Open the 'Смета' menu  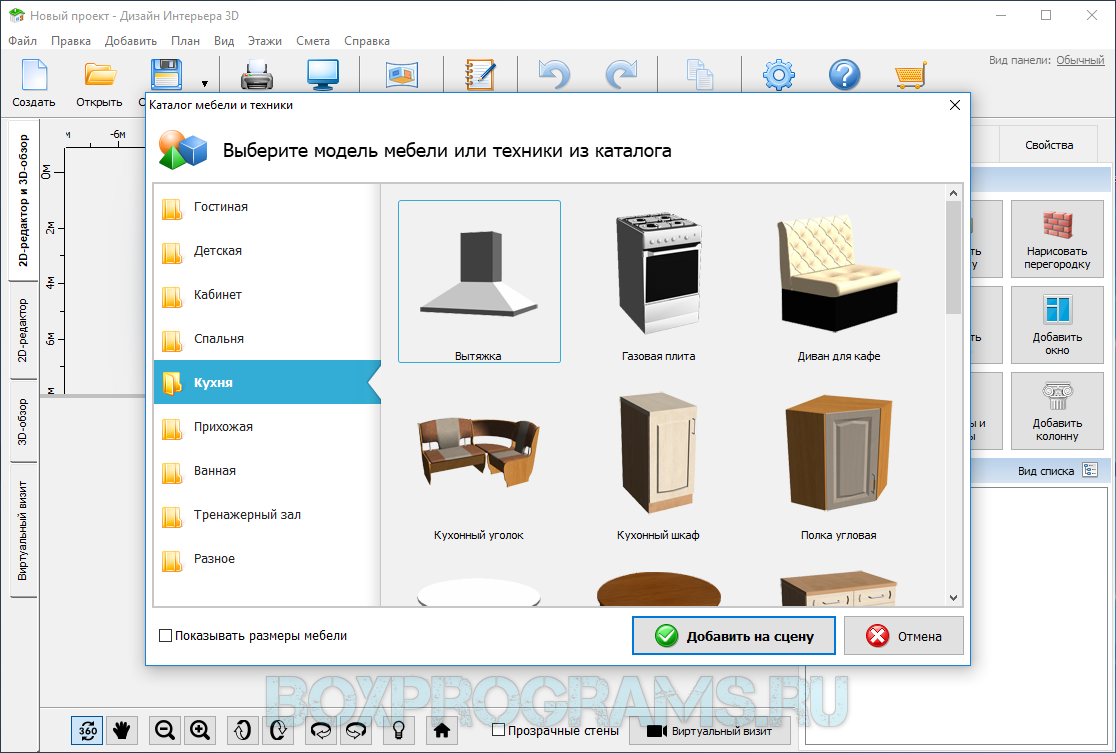pyautogui.click(x=313, y=41)
